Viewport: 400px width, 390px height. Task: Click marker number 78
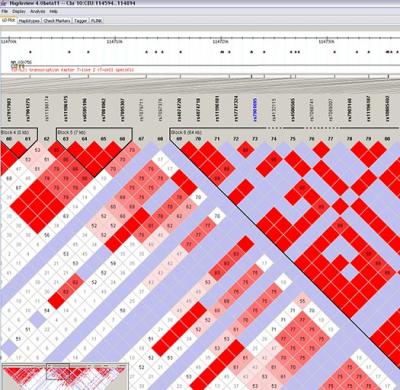point(349,139)
